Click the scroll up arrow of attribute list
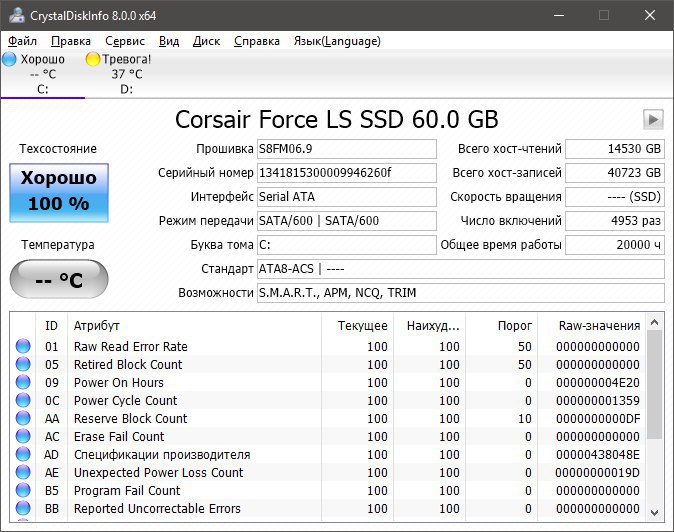The height and width of the screenshot is (532, 674). coord(655,322)
